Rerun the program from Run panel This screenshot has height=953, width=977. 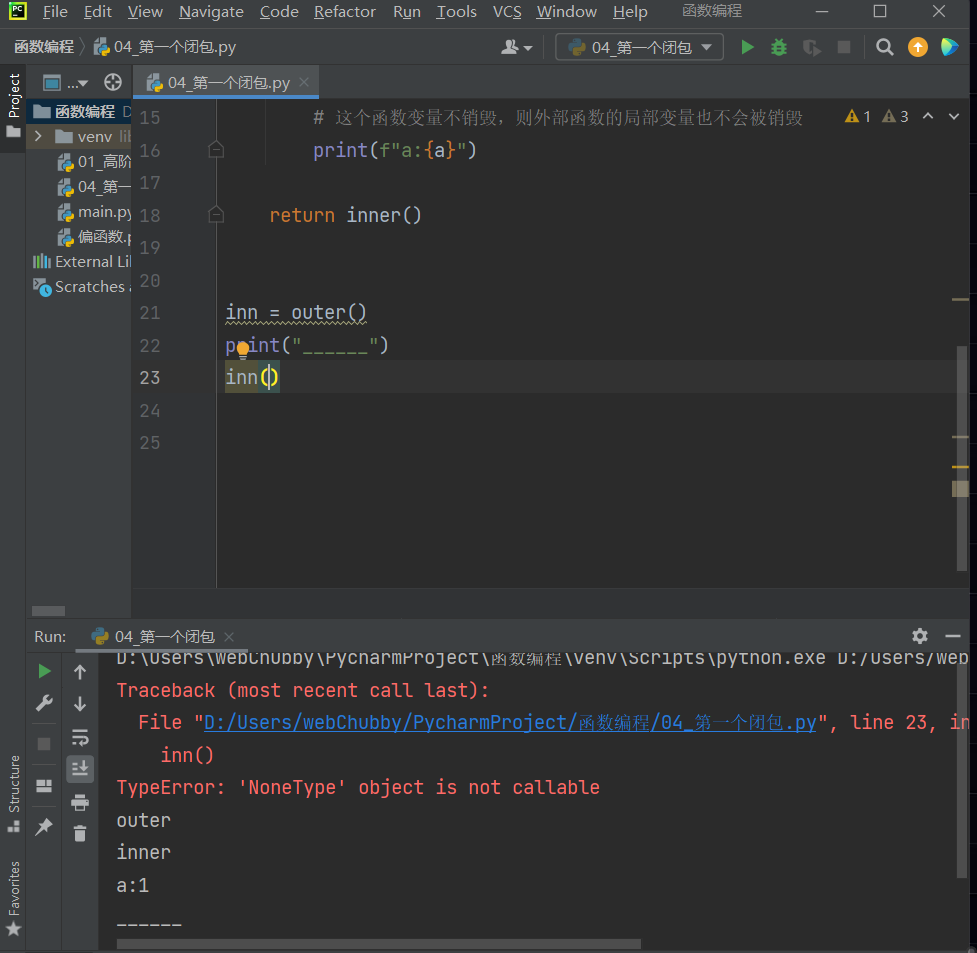click(x=44, y=671)
